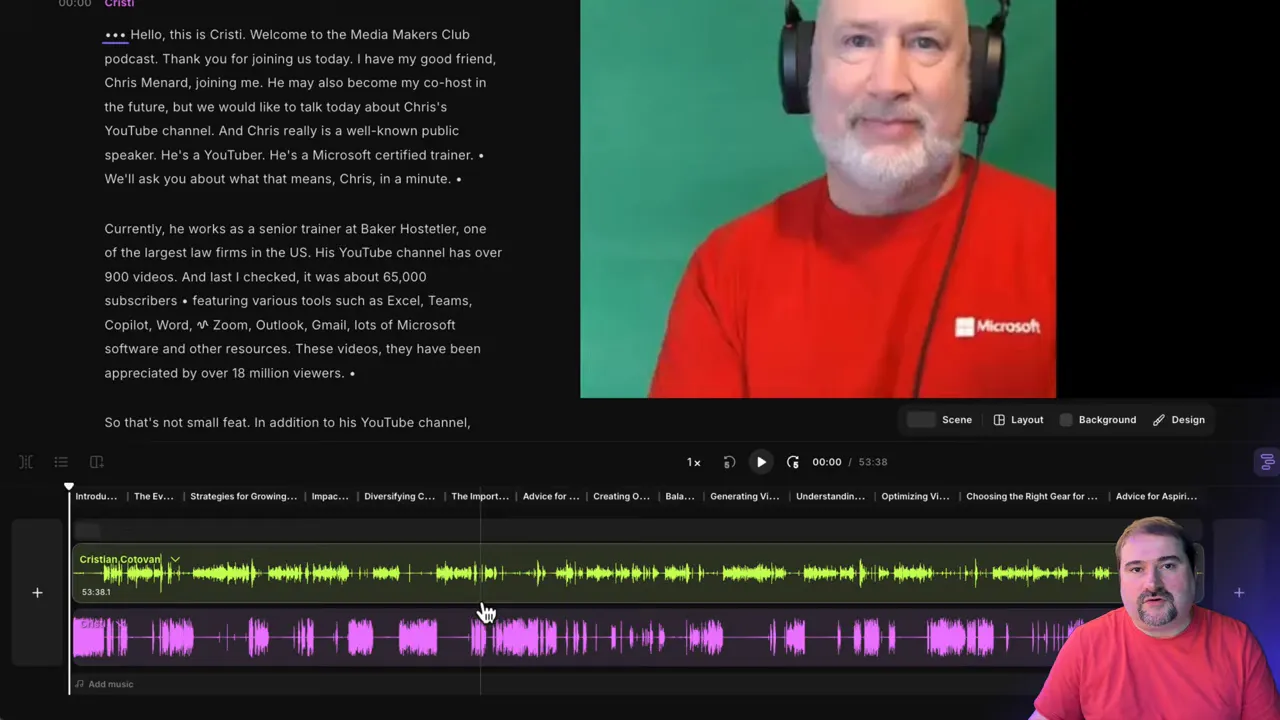The width and height of the screenshot is (1280, 720).
Task: Open the list view icon in the lower toolbar
Action: (x=61, y=461)
